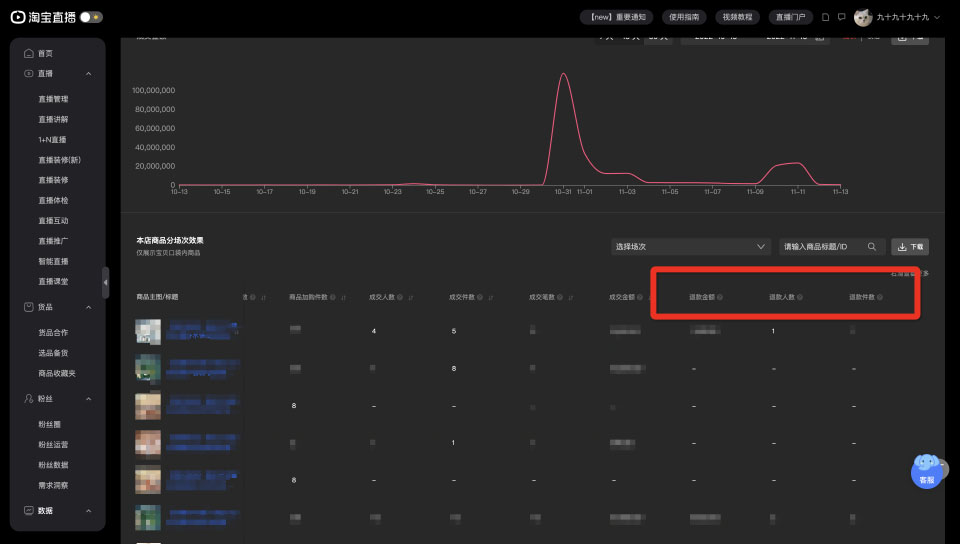The height and width of the screenshot is (544, 960).
Task: Sort by 成交人数 column
Action: pos(411,297)
